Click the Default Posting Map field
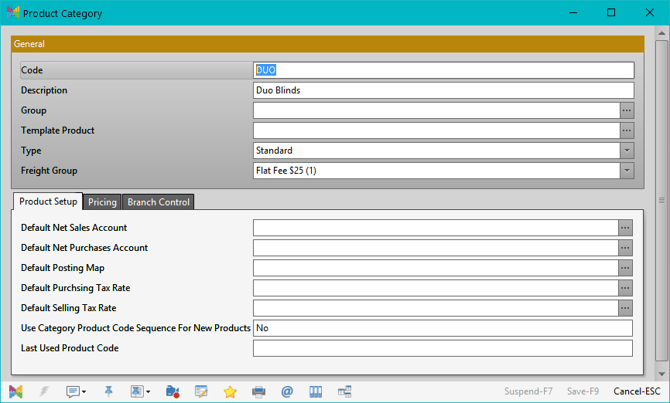Viewport: 670px width, 403px height. pyautogui.click(x=435, y=268)
